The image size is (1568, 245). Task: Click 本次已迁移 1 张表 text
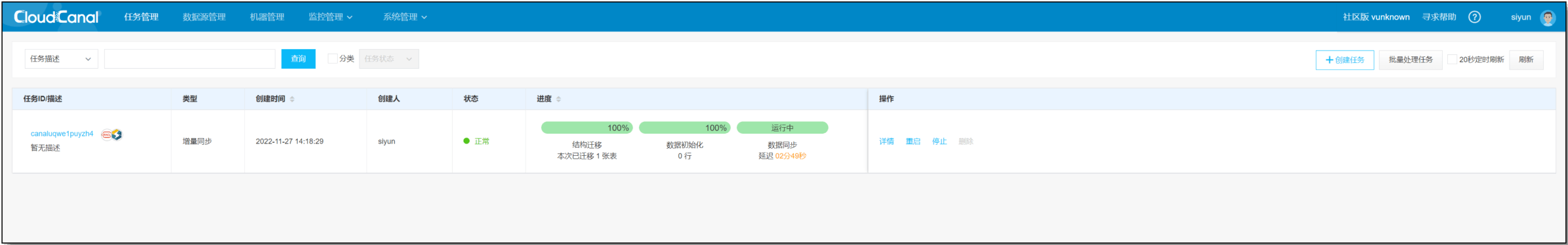click(587, 156)
